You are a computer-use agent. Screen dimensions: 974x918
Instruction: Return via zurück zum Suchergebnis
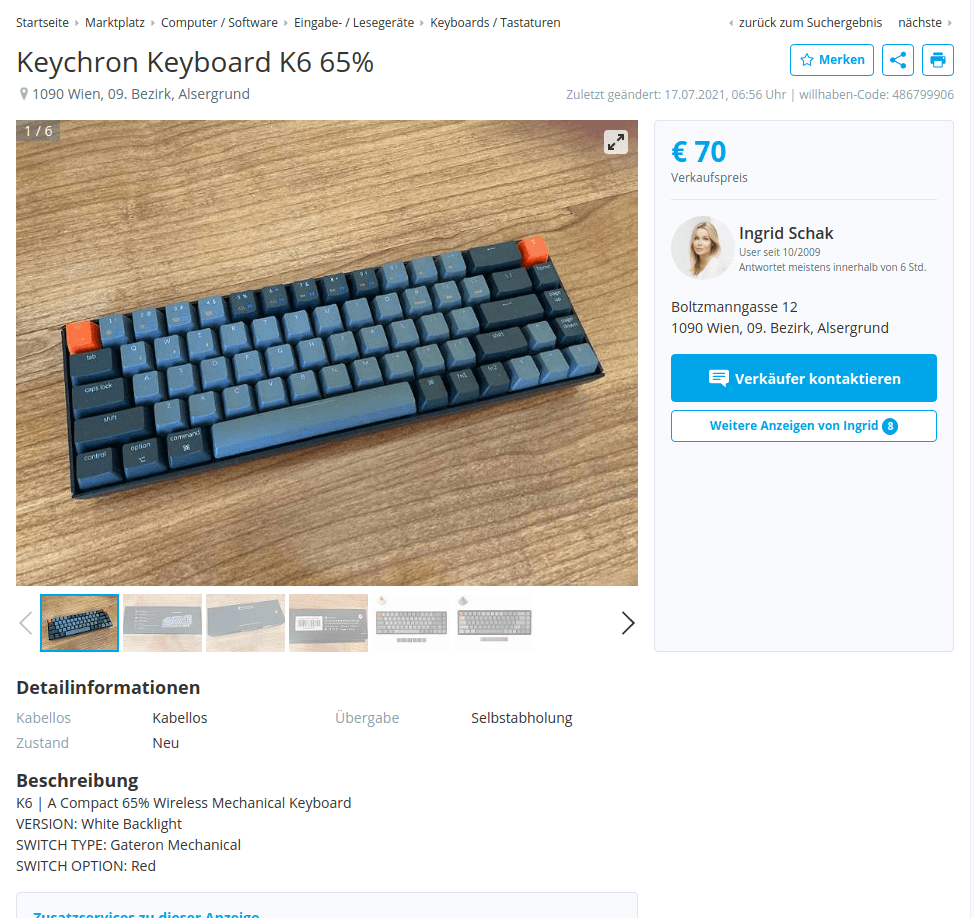pos(810,23)
